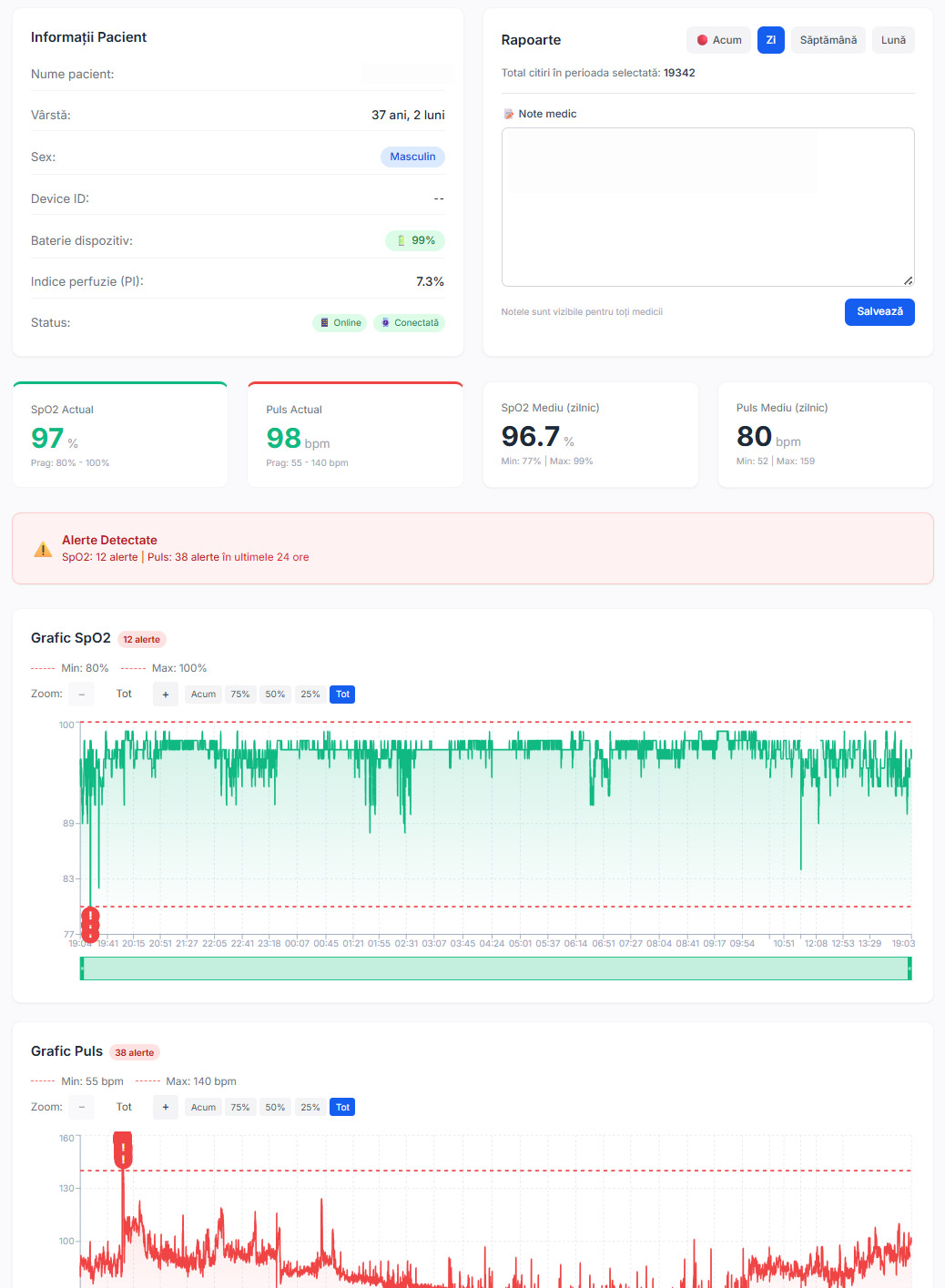Screen dimensions: 945x1288
Task: Zoom in Puls chart with plus button
Action: [x=166, y=1108]
